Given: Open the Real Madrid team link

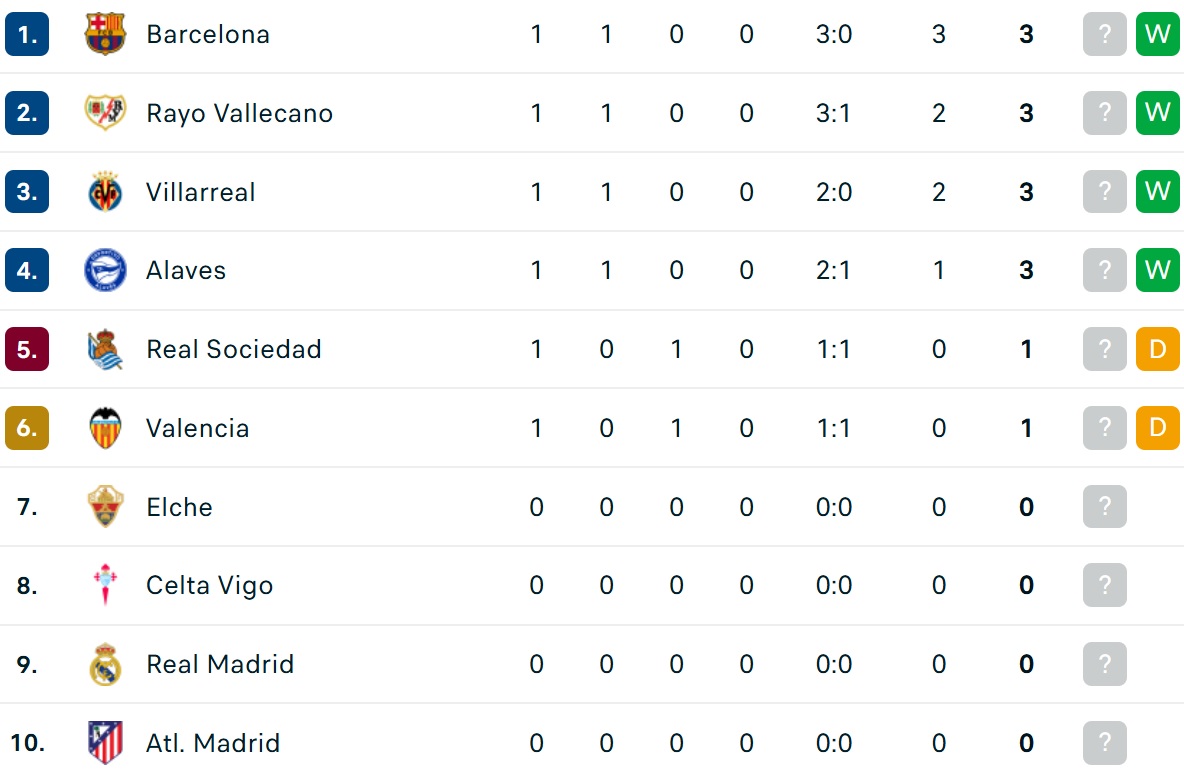Looking at the screenshot, I should tap(220, 664).
